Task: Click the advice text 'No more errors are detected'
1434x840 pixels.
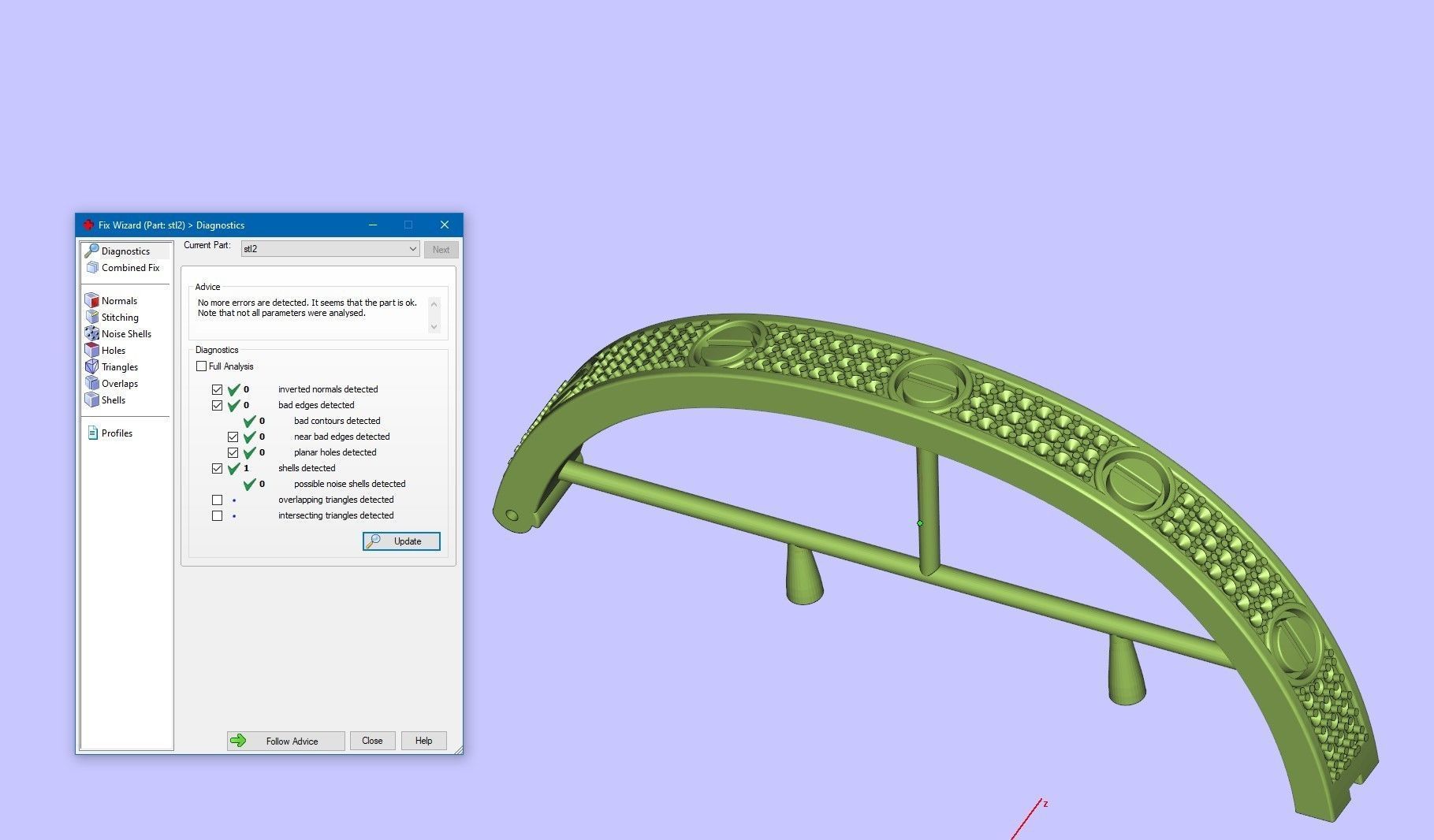Action: (253, 303)
